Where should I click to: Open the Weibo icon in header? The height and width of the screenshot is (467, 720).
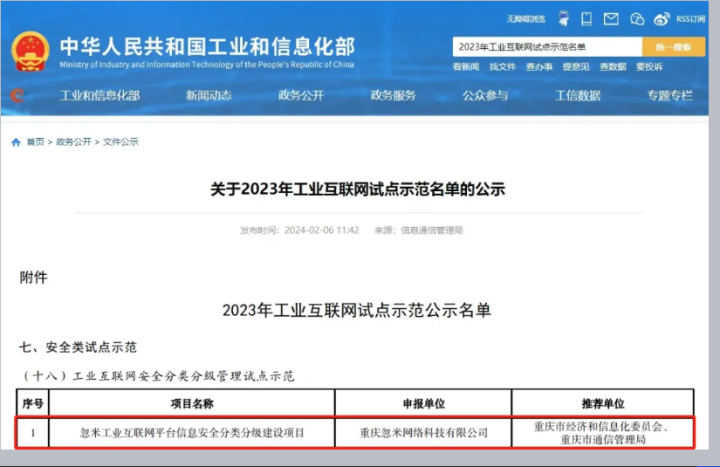[662, 18]
